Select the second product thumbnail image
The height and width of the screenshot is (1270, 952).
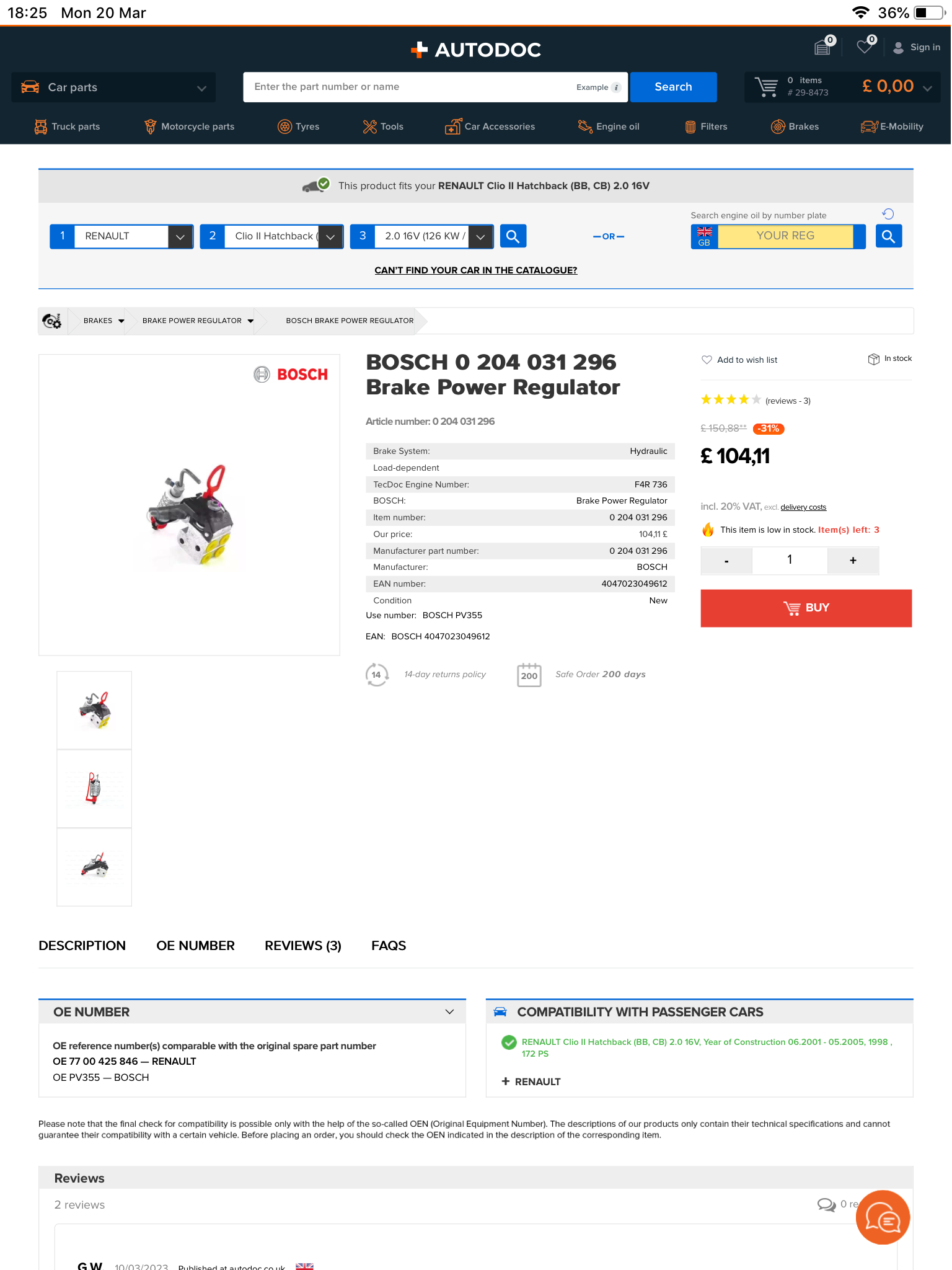point(94,789)
